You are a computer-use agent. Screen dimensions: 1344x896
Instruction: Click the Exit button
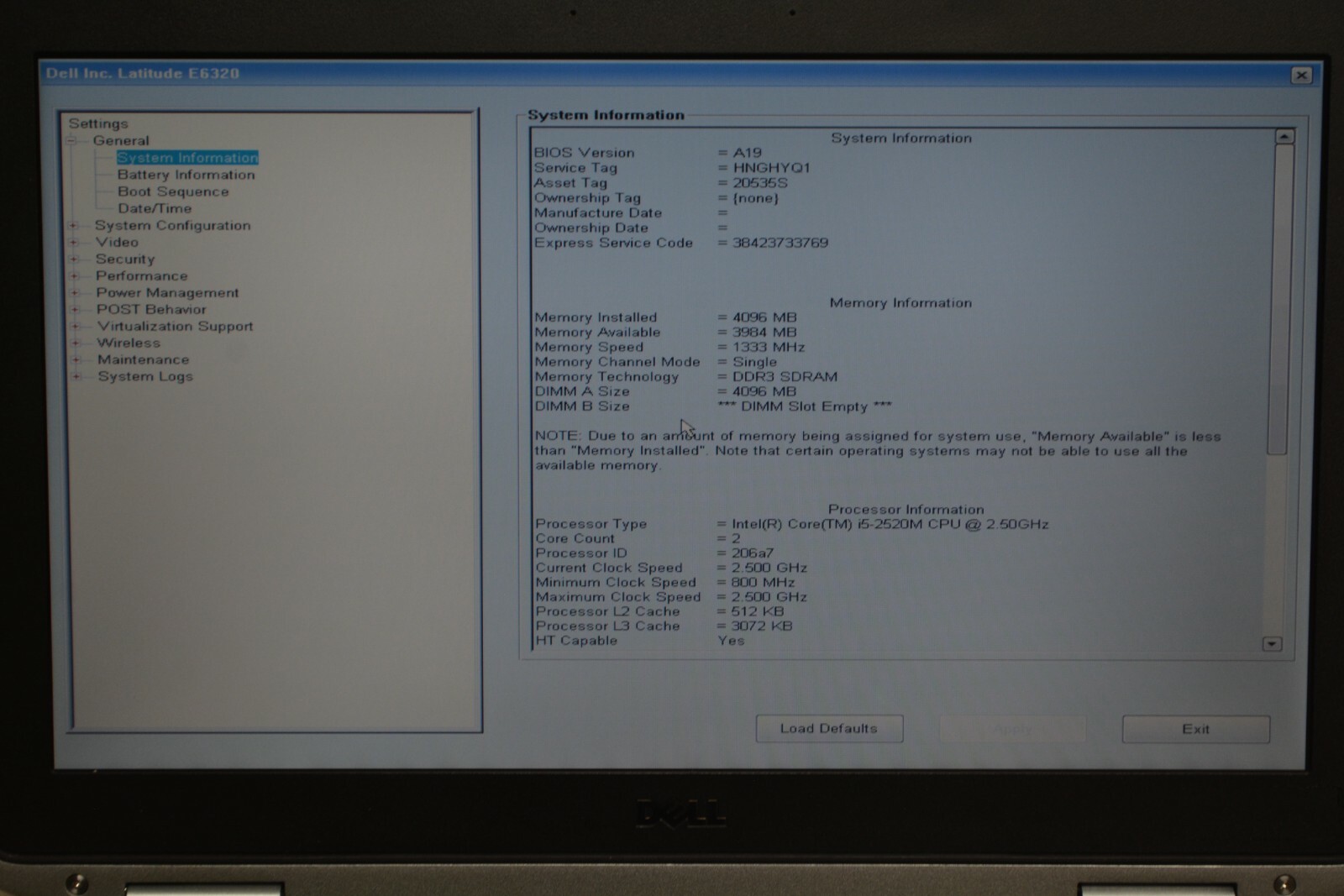(1195, 730)
